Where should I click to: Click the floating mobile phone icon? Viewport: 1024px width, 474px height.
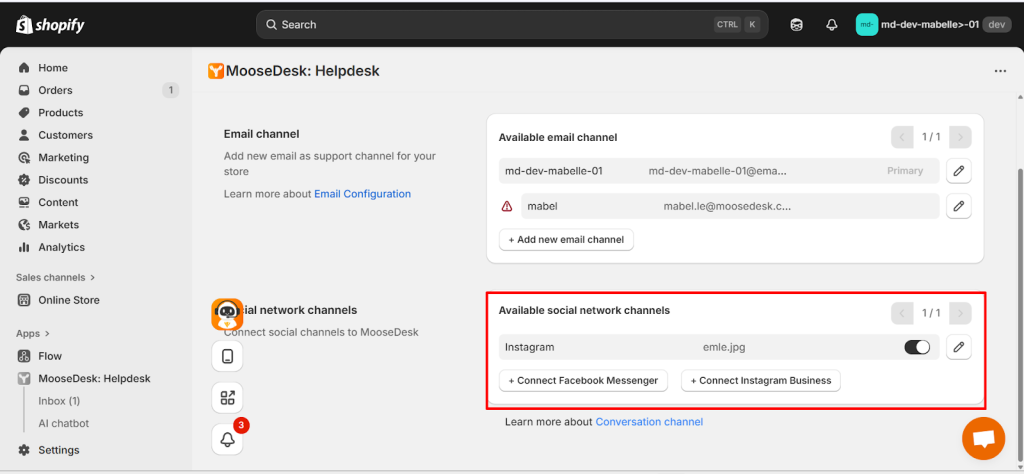(x=227, y=356)
